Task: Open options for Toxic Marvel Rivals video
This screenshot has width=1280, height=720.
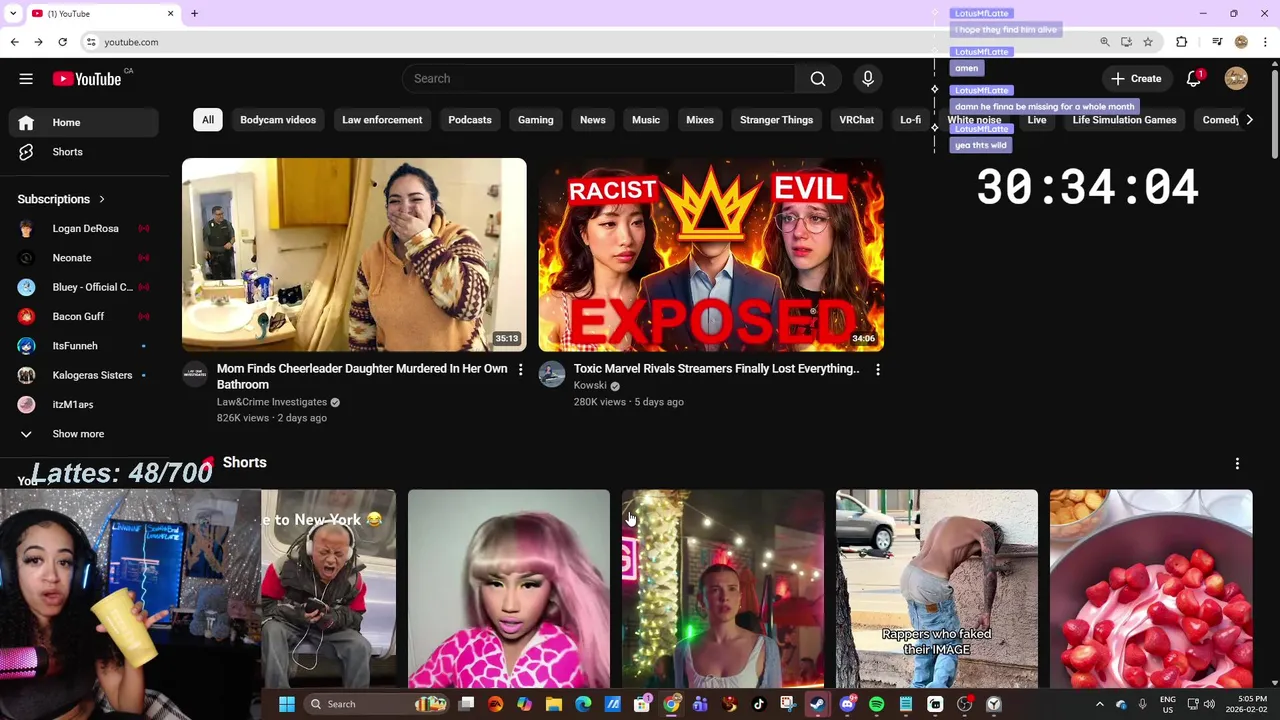Action: pyautogui.click(x=878, y=370)
